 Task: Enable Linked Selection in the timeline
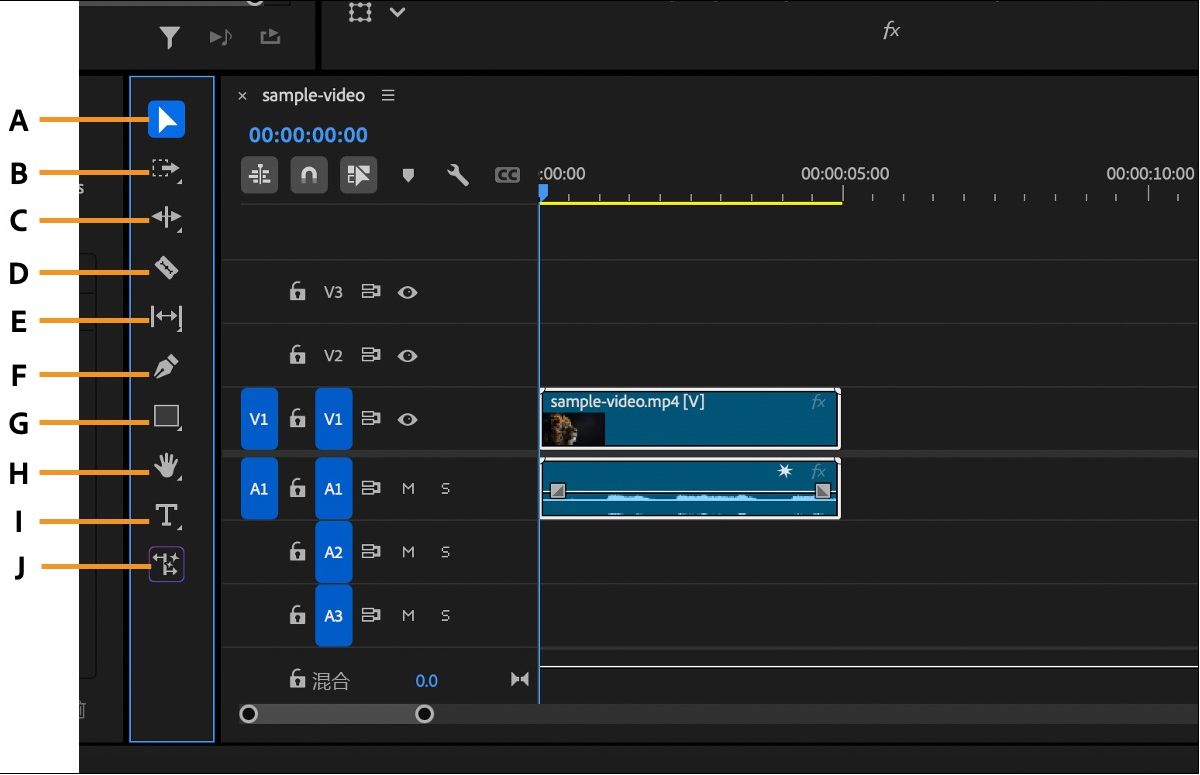(x=358, y=174)
